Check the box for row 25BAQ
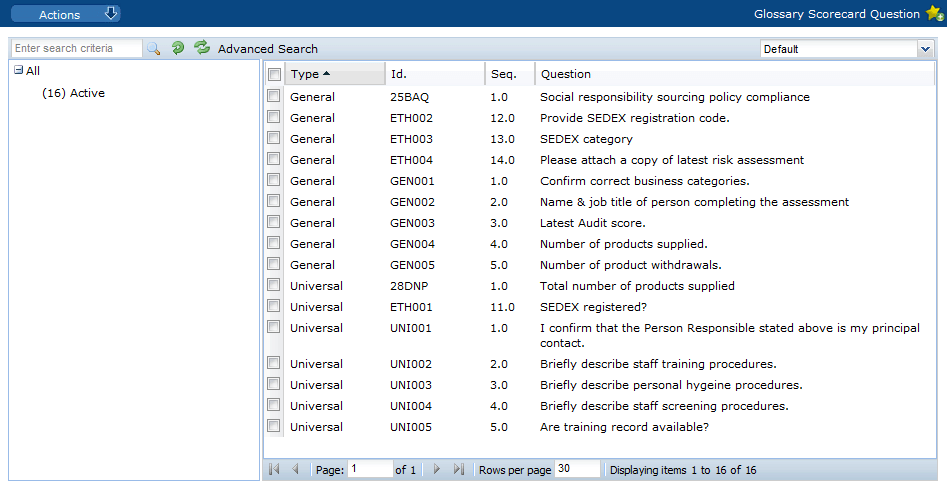Image resolution: width=947 pixels, height=483 pixels. 274,95
